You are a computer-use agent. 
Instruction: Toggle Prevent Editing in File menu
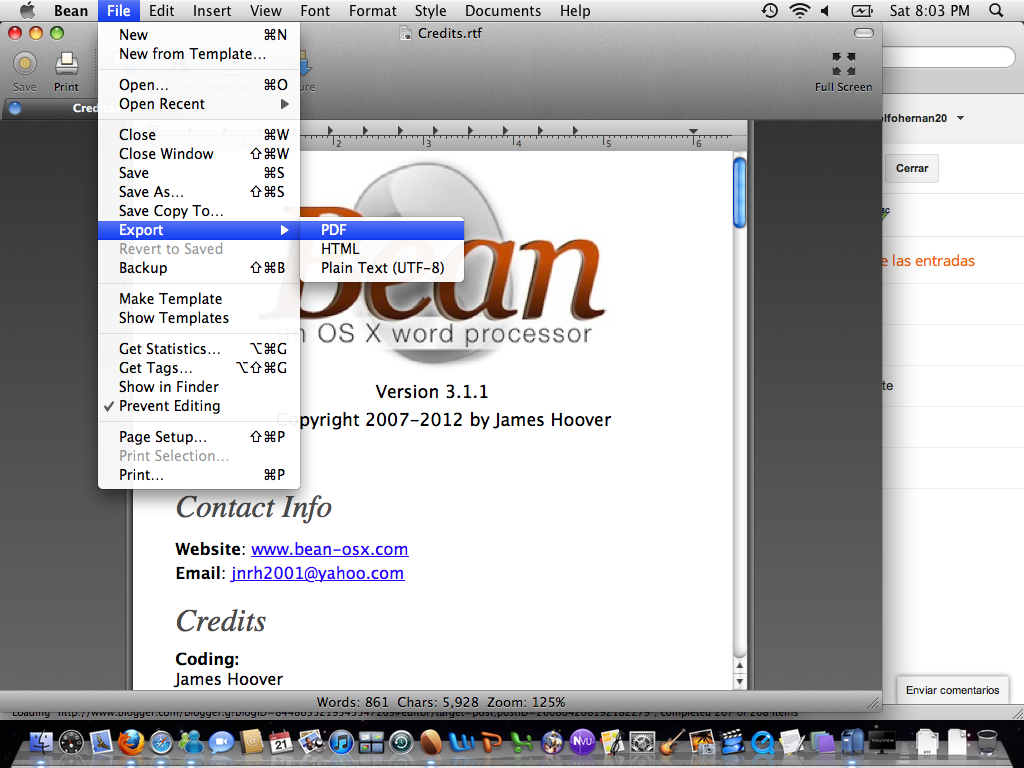click(x=199, y=406)
